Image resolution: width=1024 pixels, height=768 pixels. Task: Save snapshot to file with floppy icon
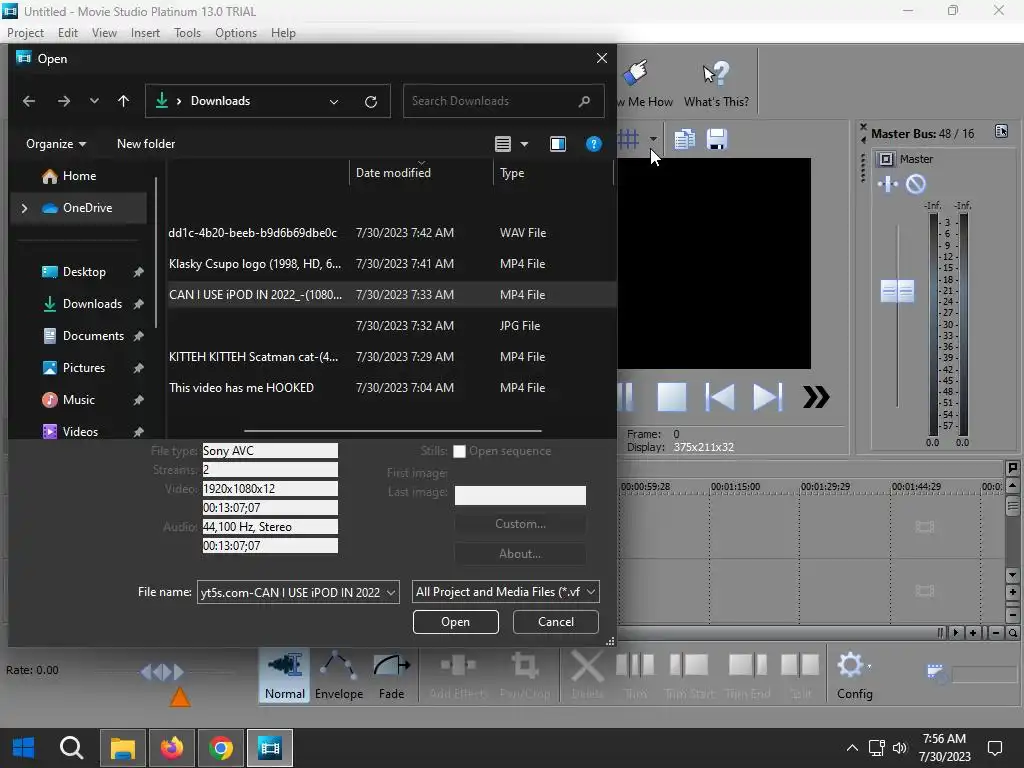point(716,139)
